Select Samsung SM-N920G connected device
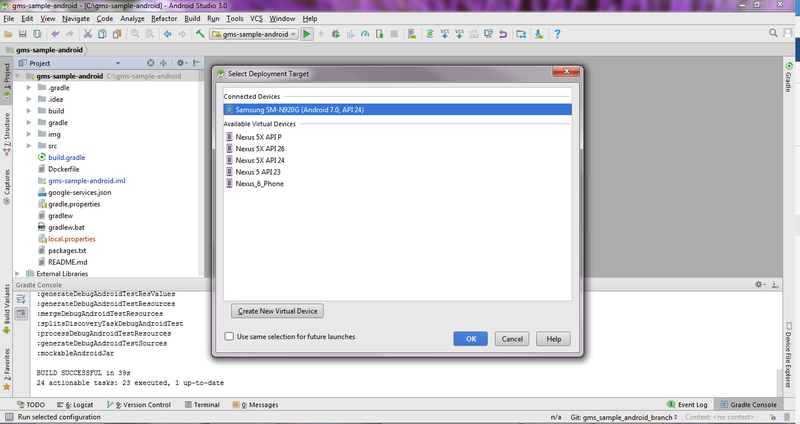Viewport: 800px width, 424px height. click(397, 110)
